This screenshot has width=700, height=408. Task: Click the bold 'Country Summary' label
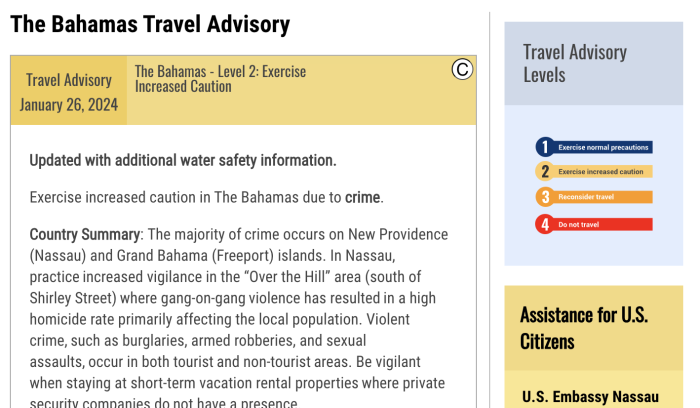click(85, 234)
